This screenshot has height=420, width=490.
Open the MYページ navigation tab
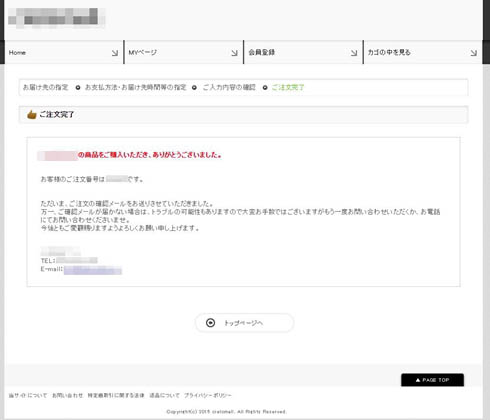point(184,52)
